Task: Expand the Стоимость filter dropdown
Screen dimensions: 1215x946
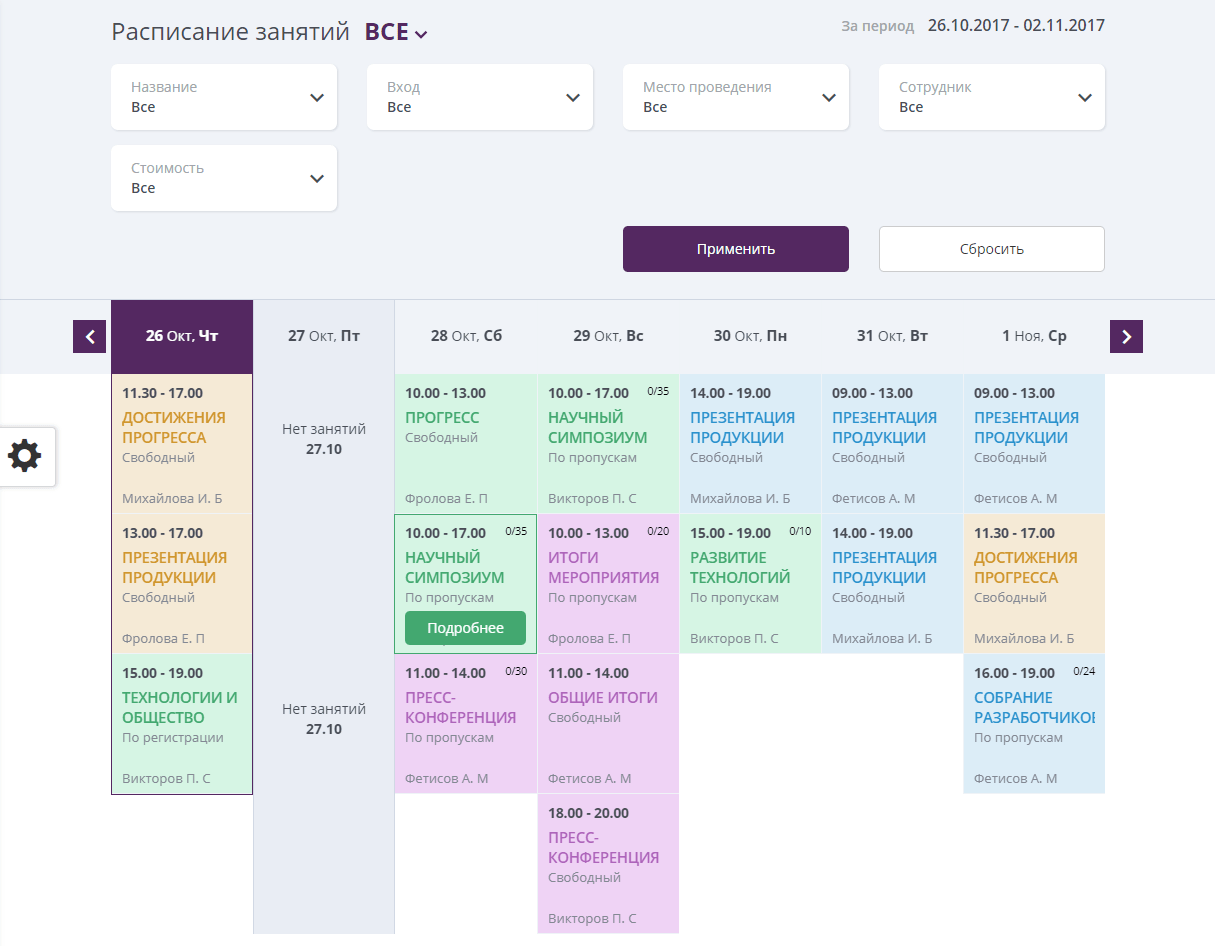Action: click(x=224, y=178)
